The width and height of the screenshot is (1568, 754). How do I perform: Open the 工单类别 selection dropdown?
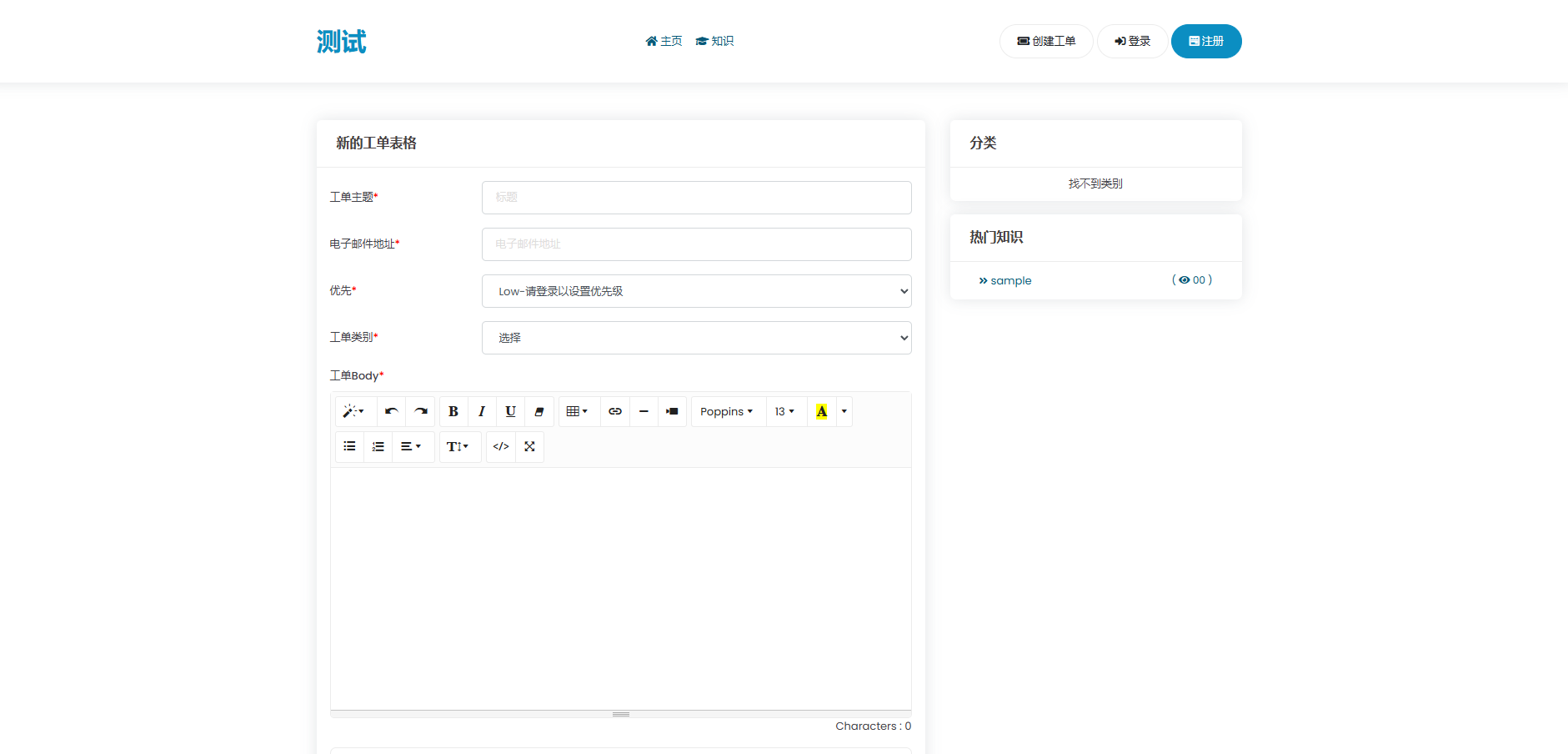tap(696, 337)
